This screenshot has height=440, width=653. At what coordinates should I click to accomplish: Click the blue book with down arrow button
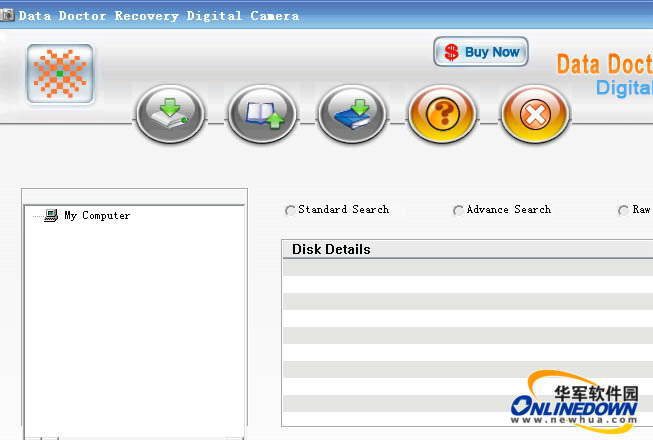pyautogui.click(x=352, y=114)
